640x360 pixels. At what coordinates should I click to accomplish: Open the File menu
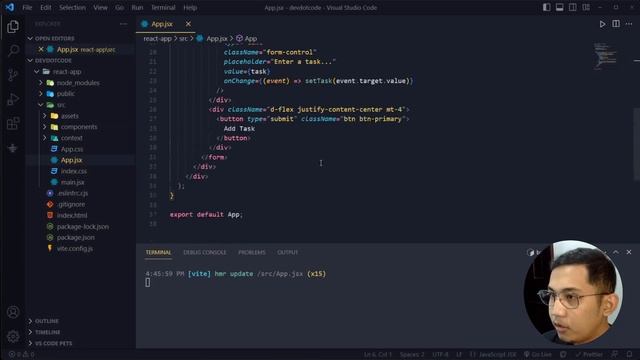pyautogui.click(x=27, y=7)
